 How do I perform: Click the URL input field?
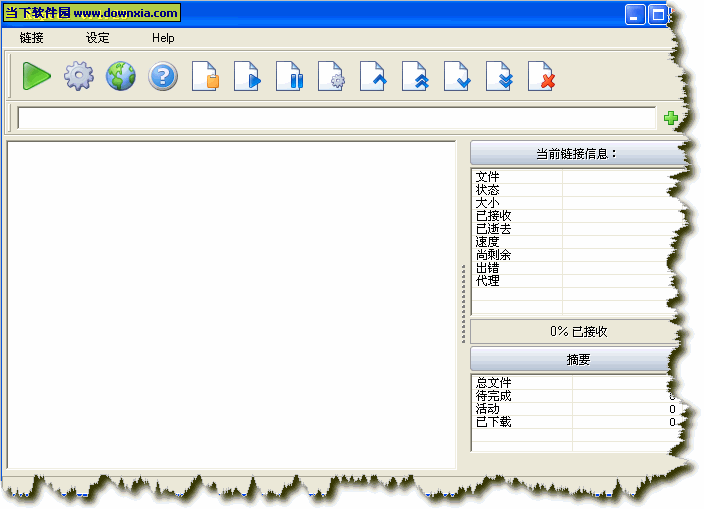coord(336,118)
